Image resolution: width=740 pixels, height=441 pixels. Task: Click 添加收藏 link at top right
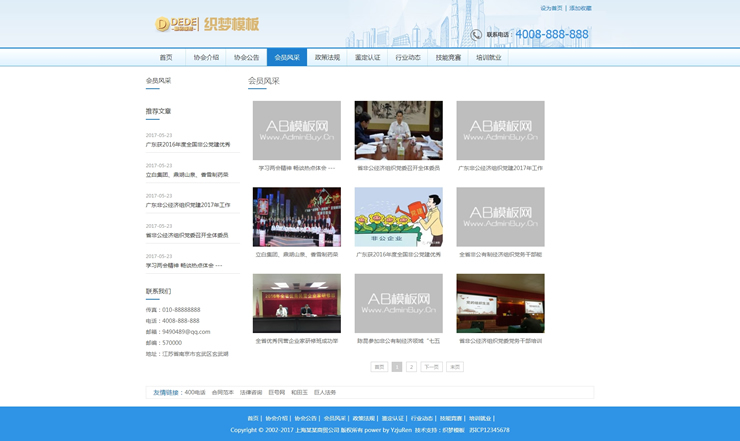[x=580, y=8]
